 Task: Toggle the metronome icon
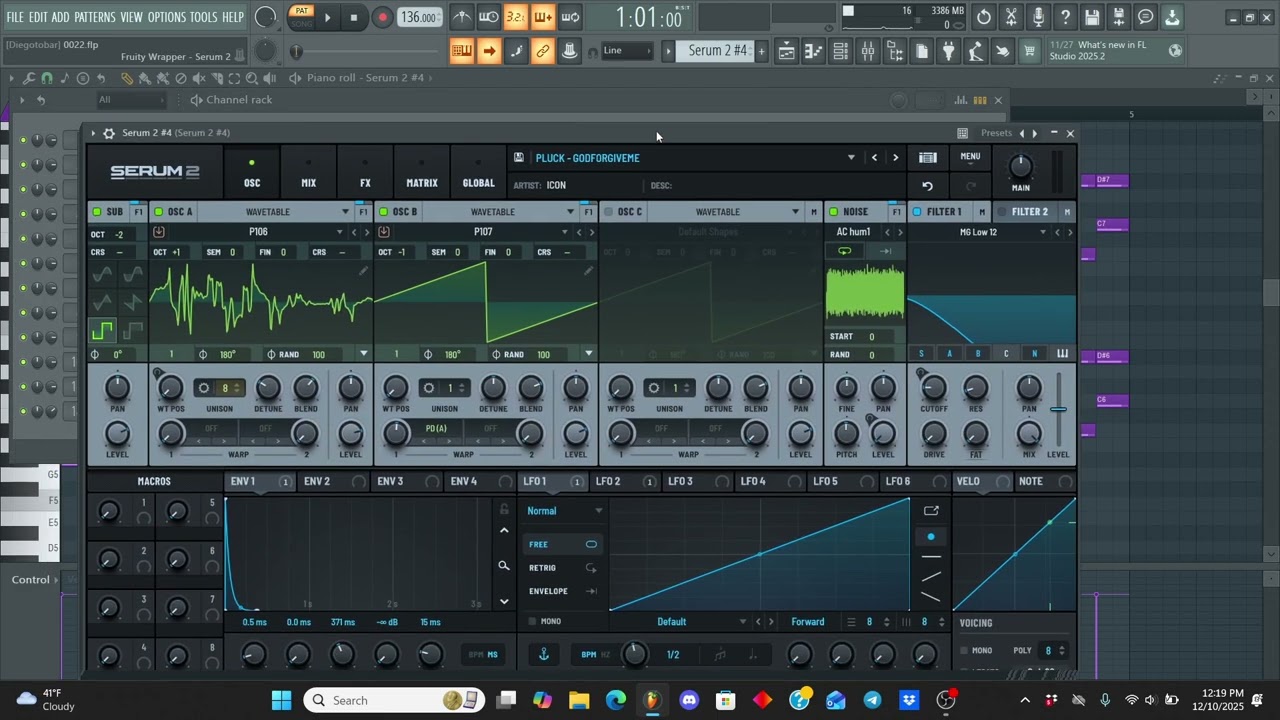pyautogui.click(x=462, y=17)
